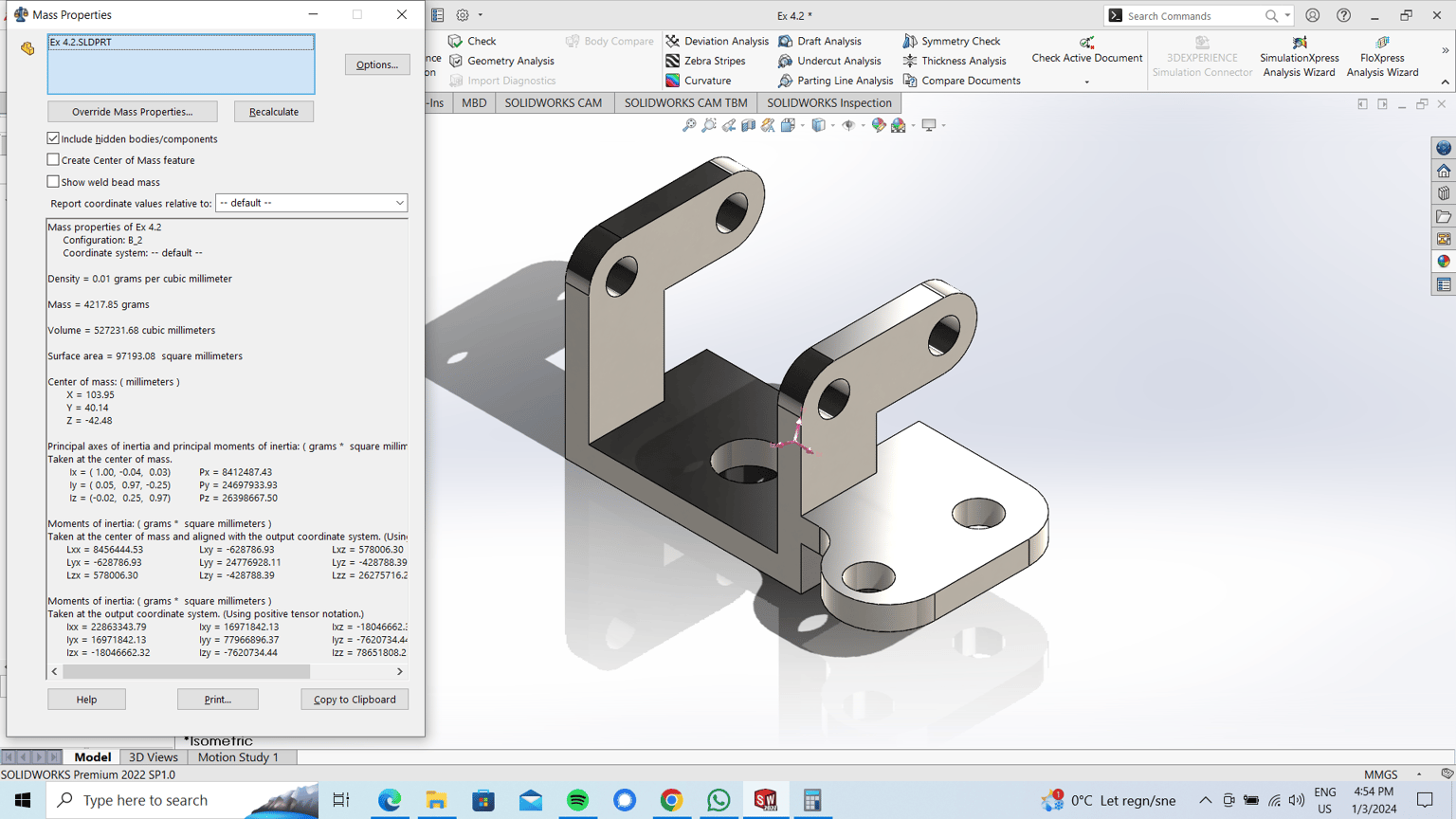Collapse the CommandManager ribbon
The image size is (1456, 819).
1446,82
